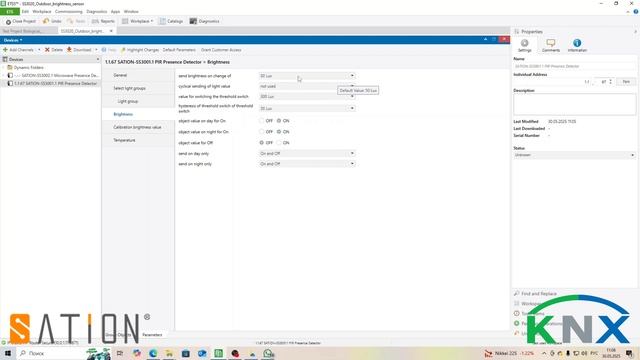Select SATION-SS3002.1 Microwave Presence Detector
Screen dimensions: 640x360
(x=57, y=76)
